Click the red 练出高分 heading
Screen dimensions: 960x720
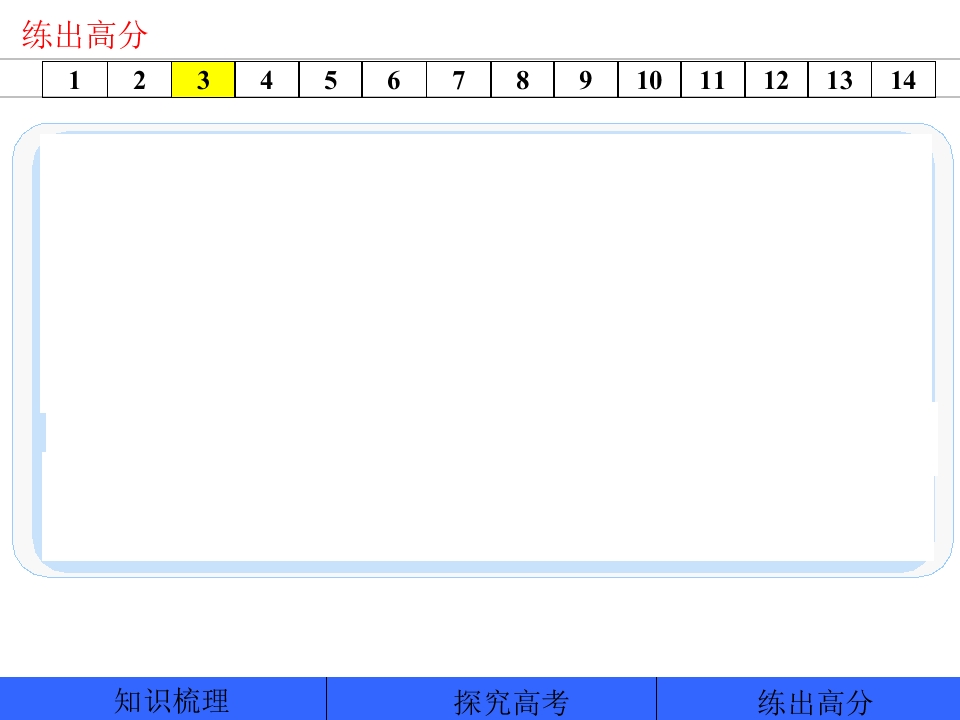click(x=84, y=34)
